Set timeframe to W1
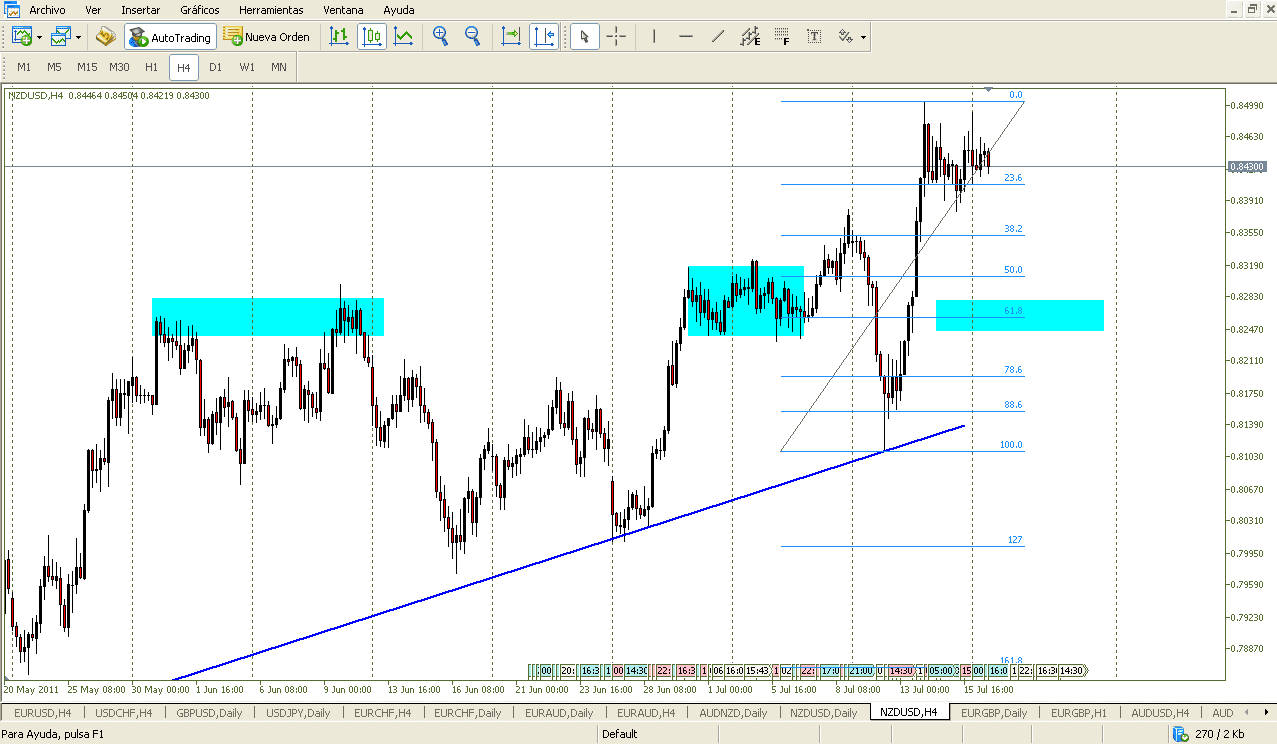Image resolution: width=1277 pixels, height=744 pixels. 247,68
